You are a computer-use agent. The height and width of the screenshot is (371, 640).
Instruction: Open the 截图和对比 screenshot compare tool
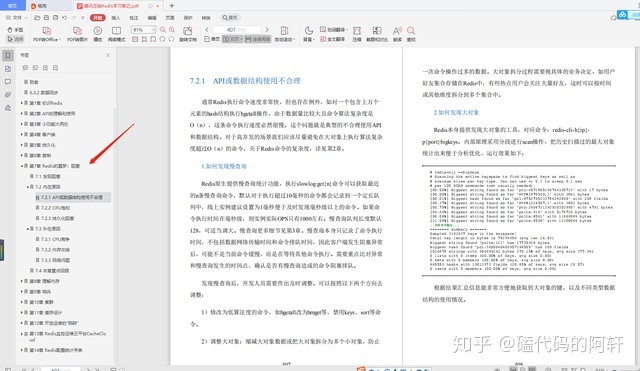[x=377, y=34]
